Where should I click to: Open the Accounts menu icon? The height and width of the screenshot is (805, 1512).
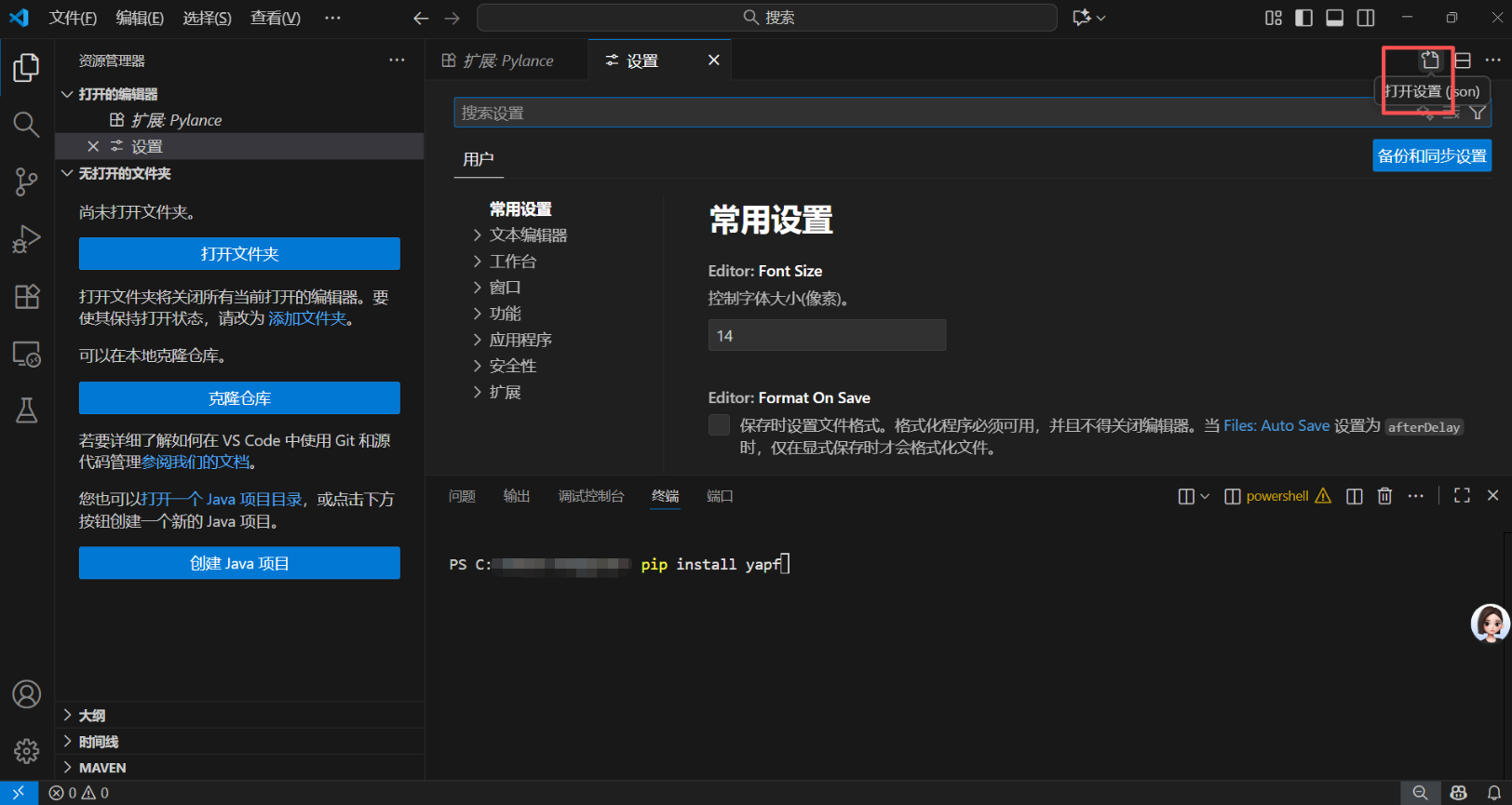click(26, 694)
